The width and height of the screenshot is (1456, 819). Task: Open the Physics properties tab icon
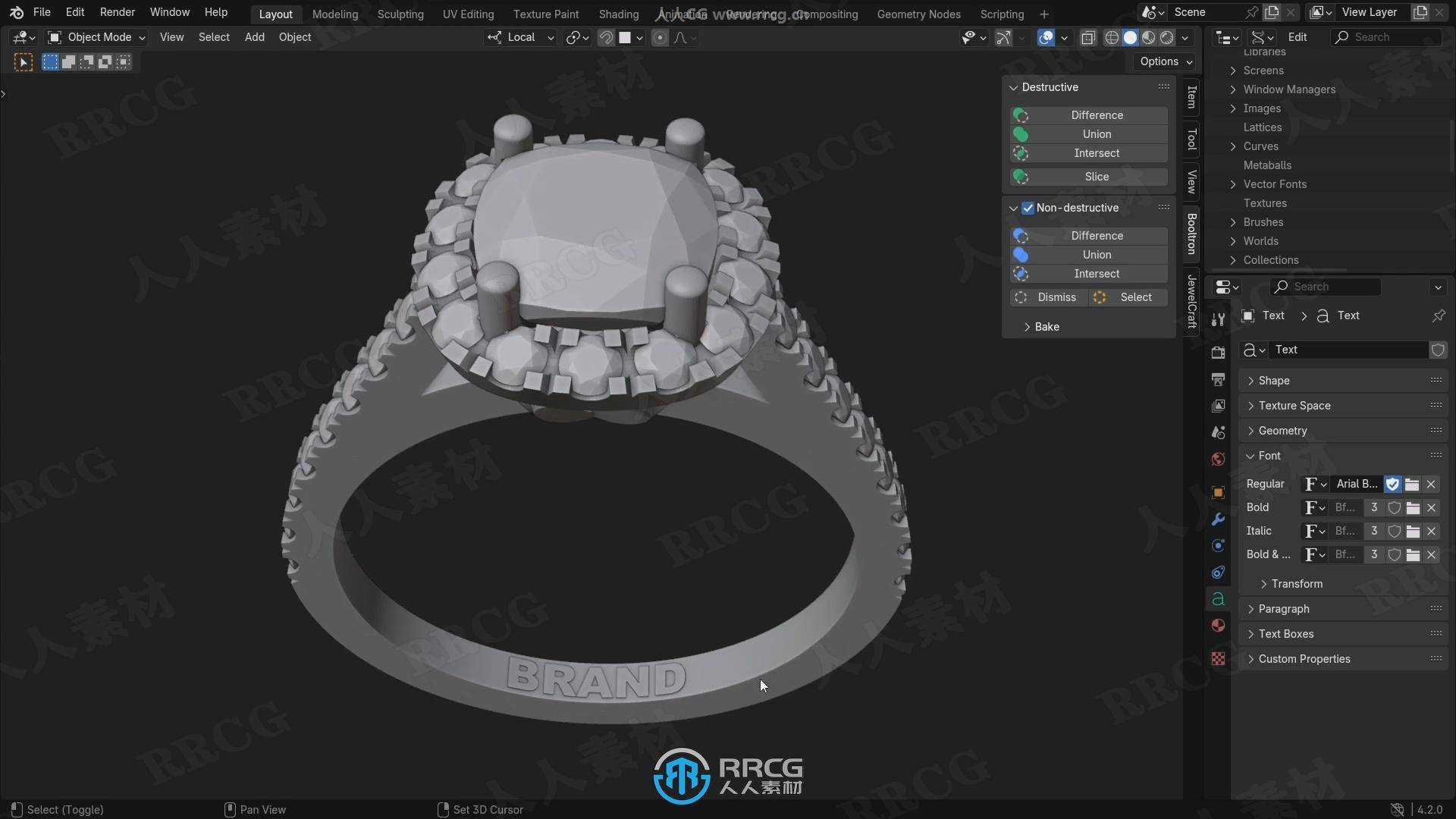click(1218, 546)
